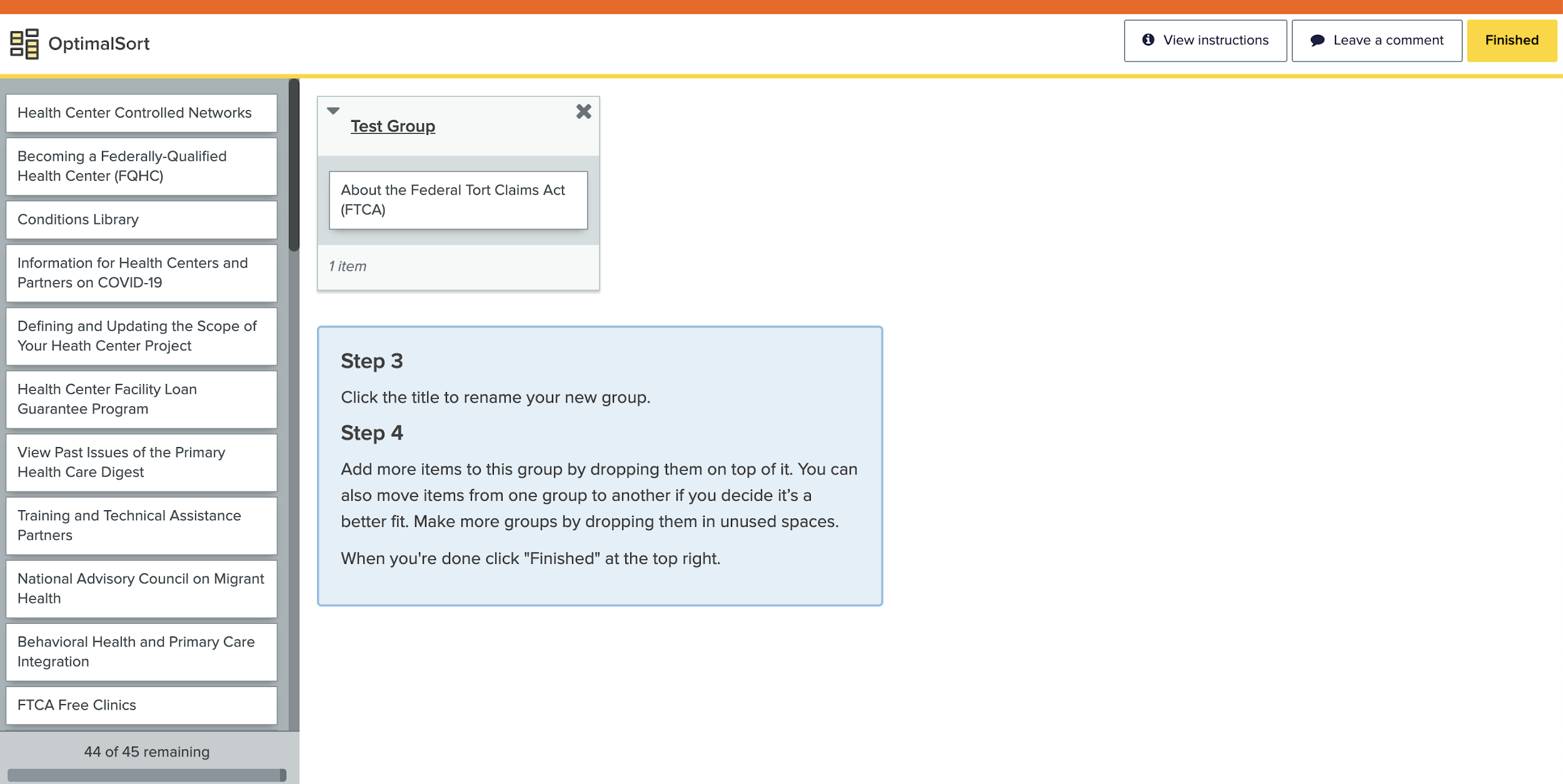The height and width of the screenshot is (784, 1563).
Task: Select the Leave a comment button
Action: point(1376,41)
